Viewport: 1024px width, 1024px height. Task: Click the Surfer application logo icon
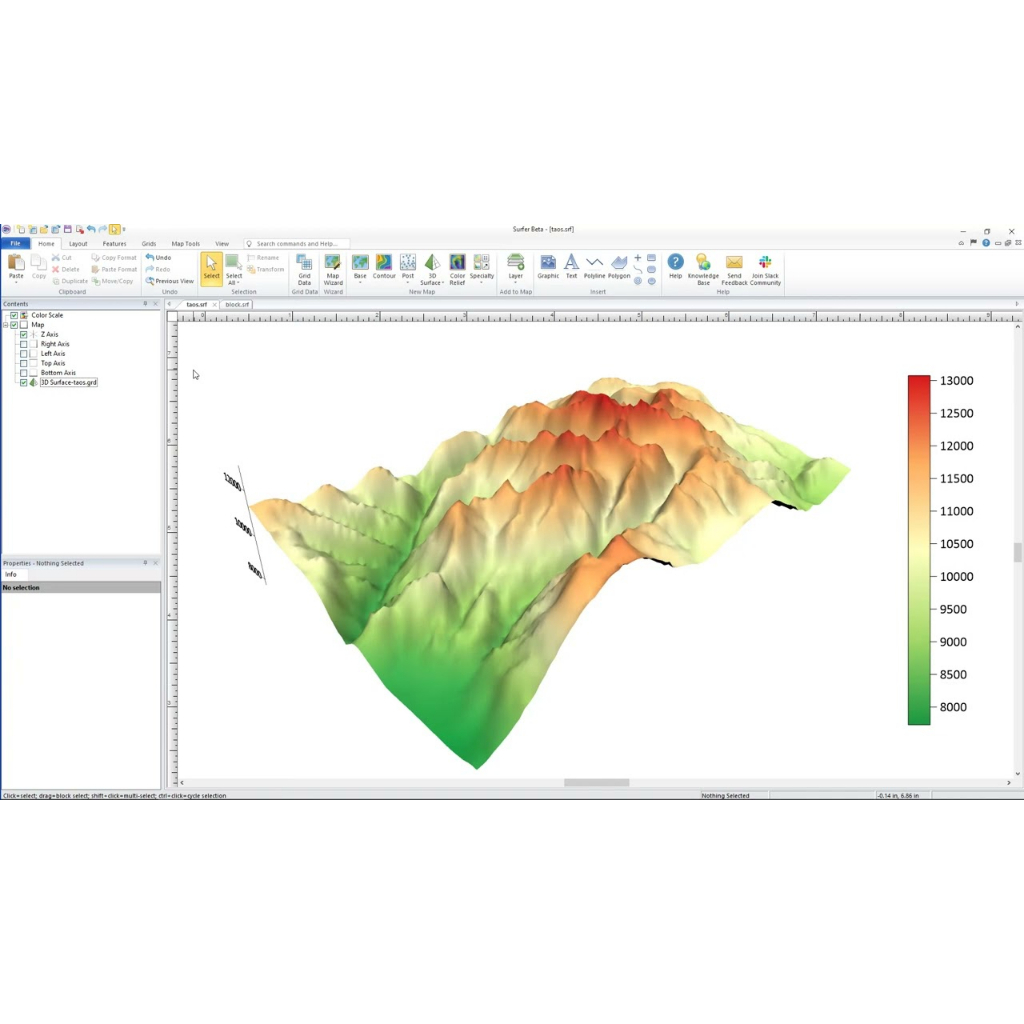(x=7, y=229)
